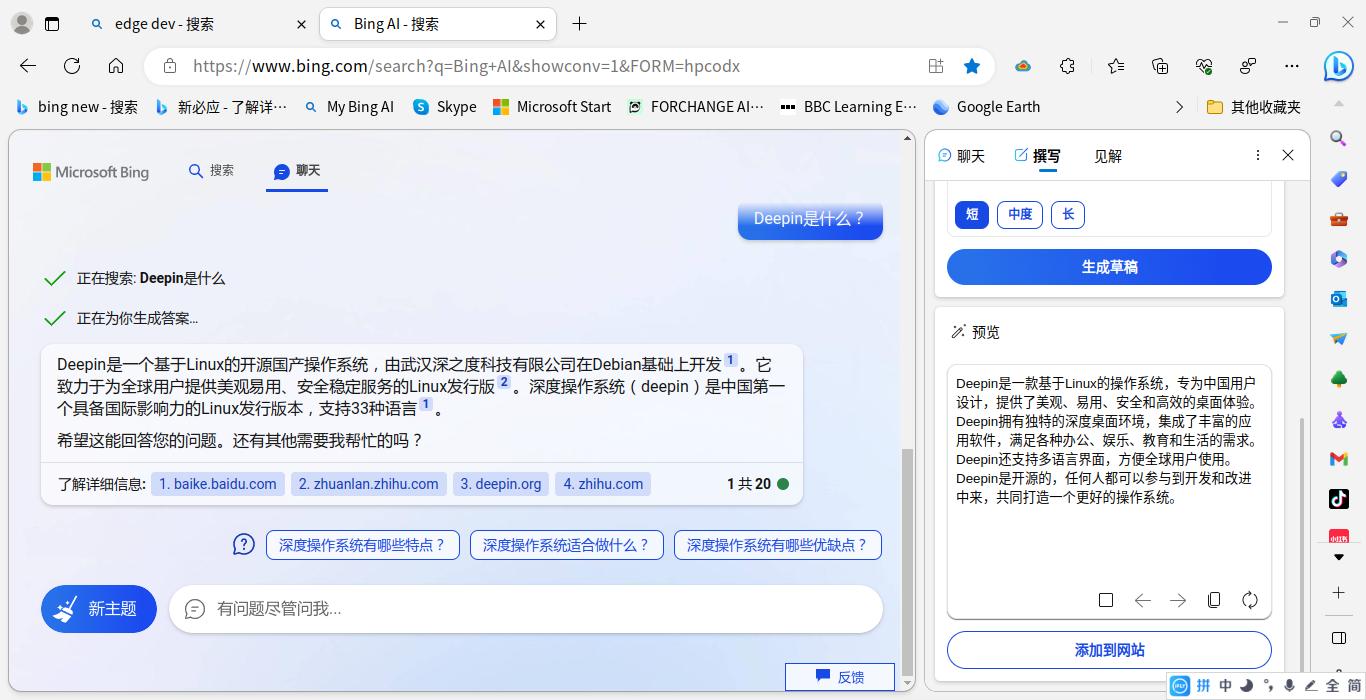
Task: Click the stop square icon under preview
Action: [1106, 600]
